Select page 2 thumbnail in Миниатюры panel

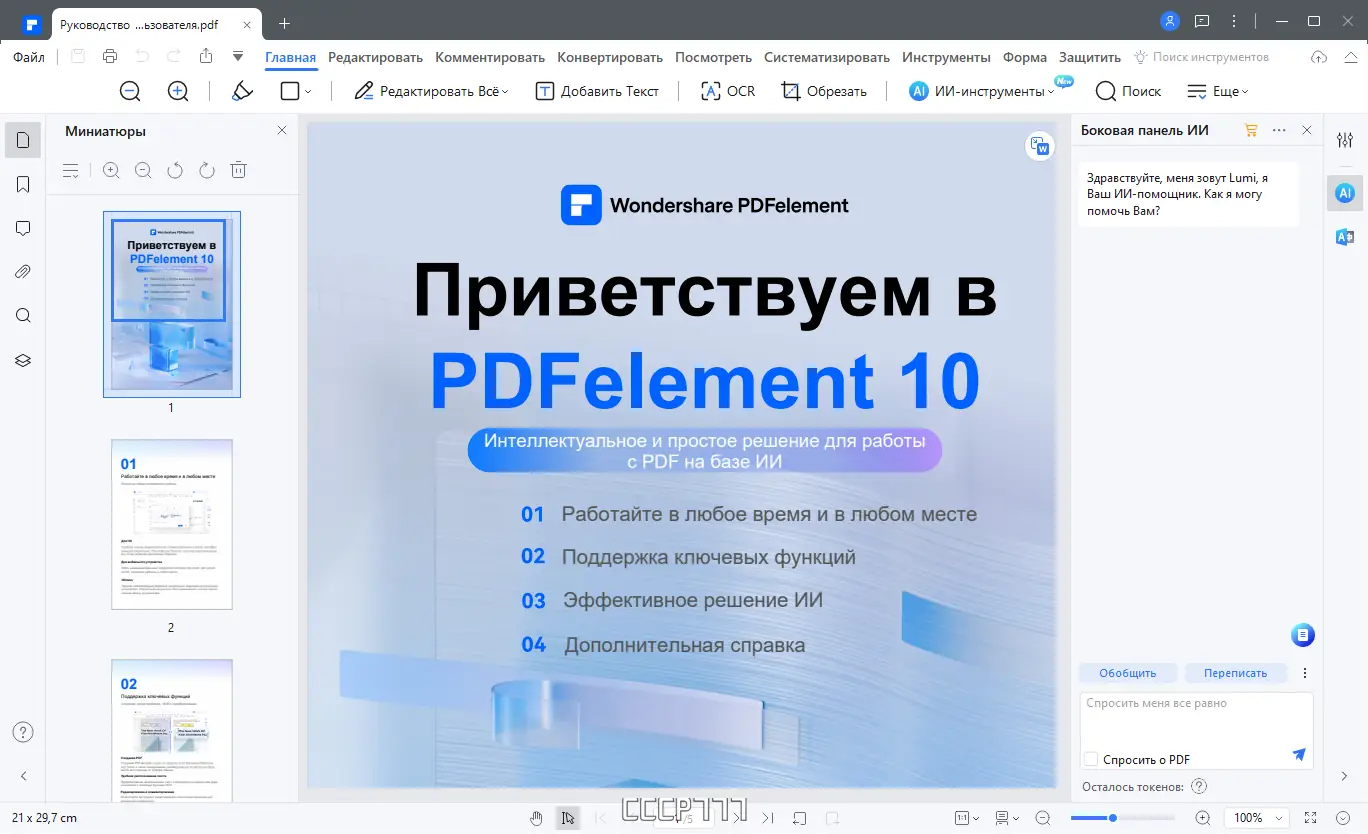(170, 524)
